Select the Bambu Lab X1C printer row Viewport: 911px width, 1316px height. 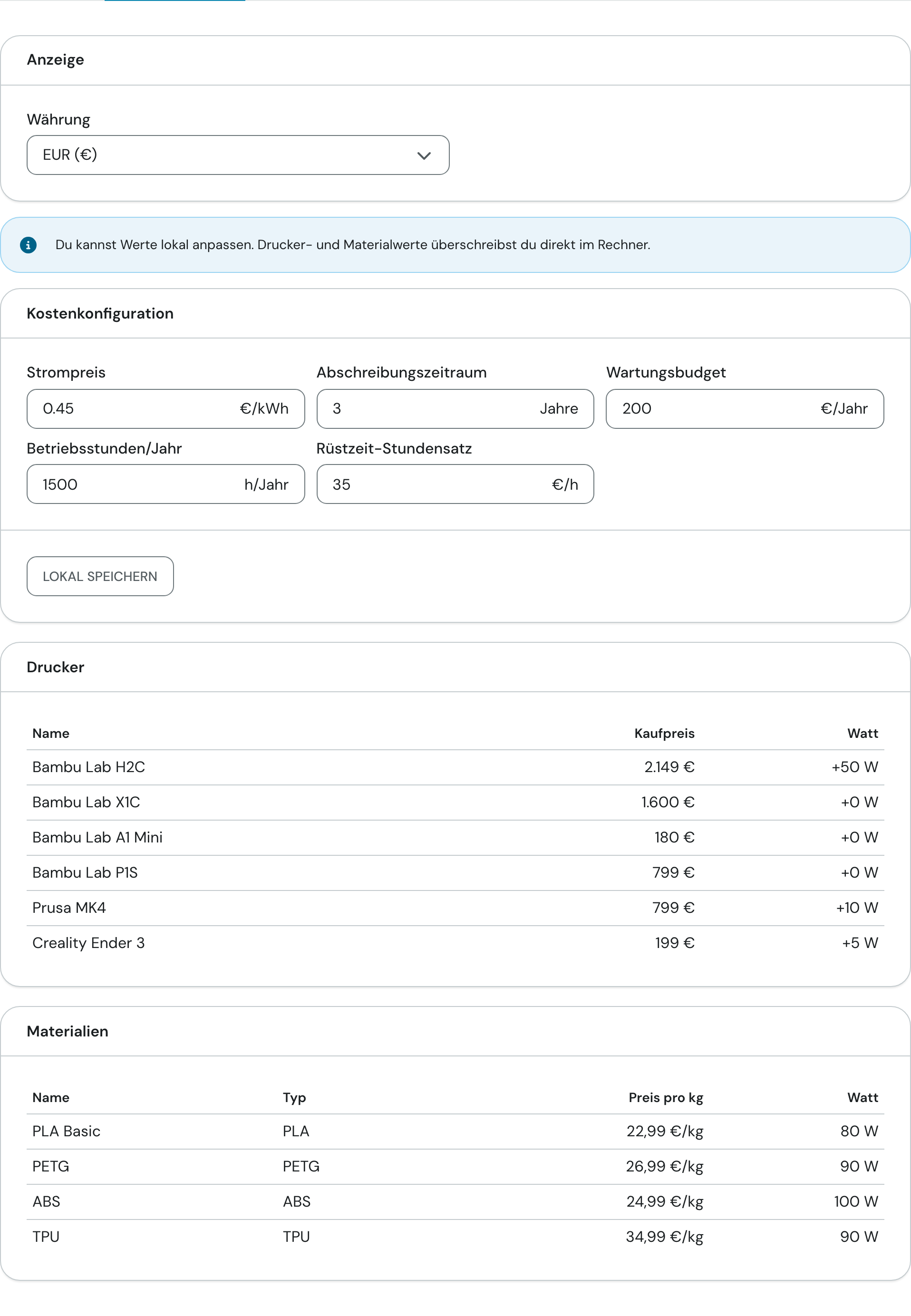click(455, 803)
